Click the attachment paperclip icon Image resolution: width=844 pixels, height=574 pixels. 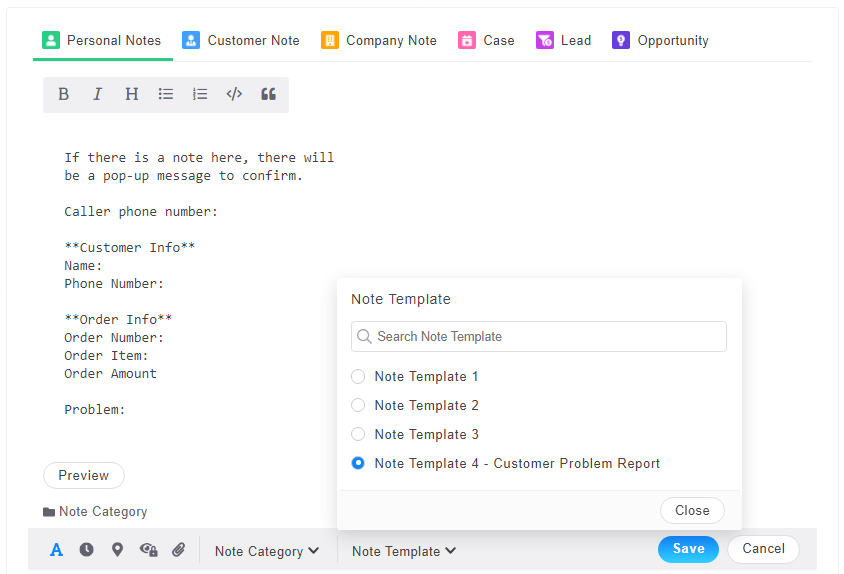click(x=179, y=549)
